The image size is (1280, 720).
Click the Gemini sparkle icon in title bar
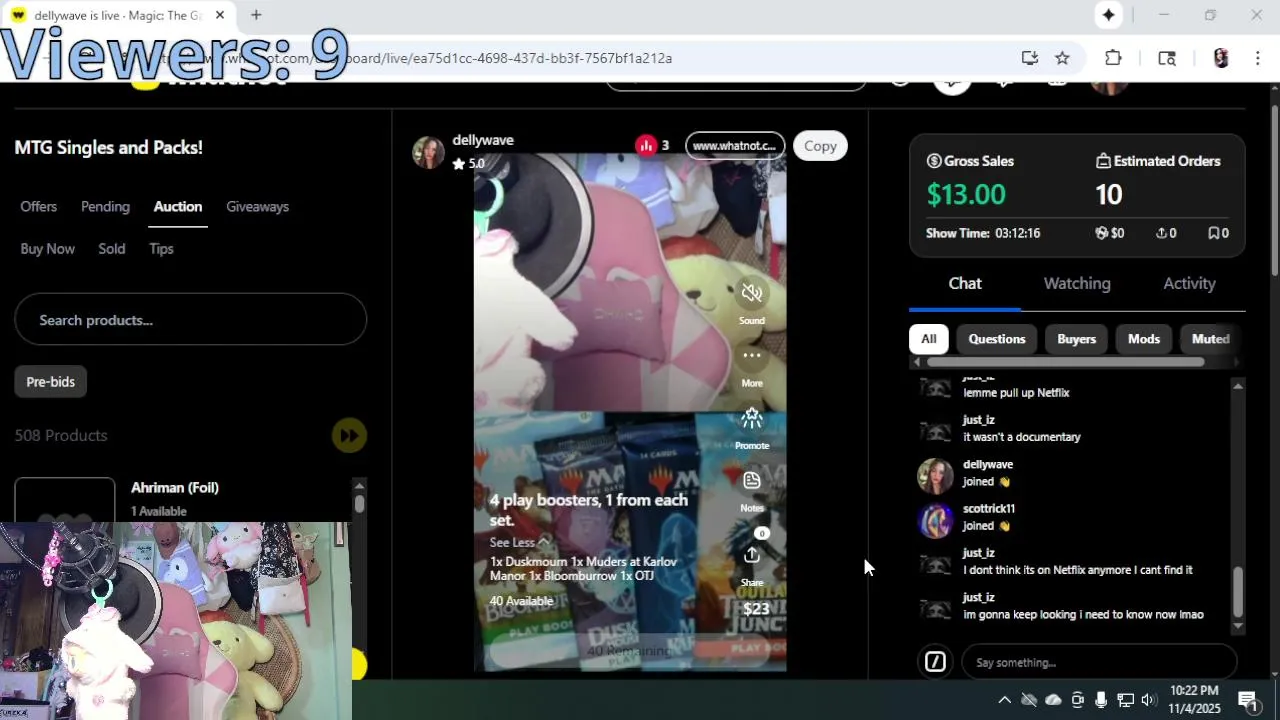point(1108,15)
